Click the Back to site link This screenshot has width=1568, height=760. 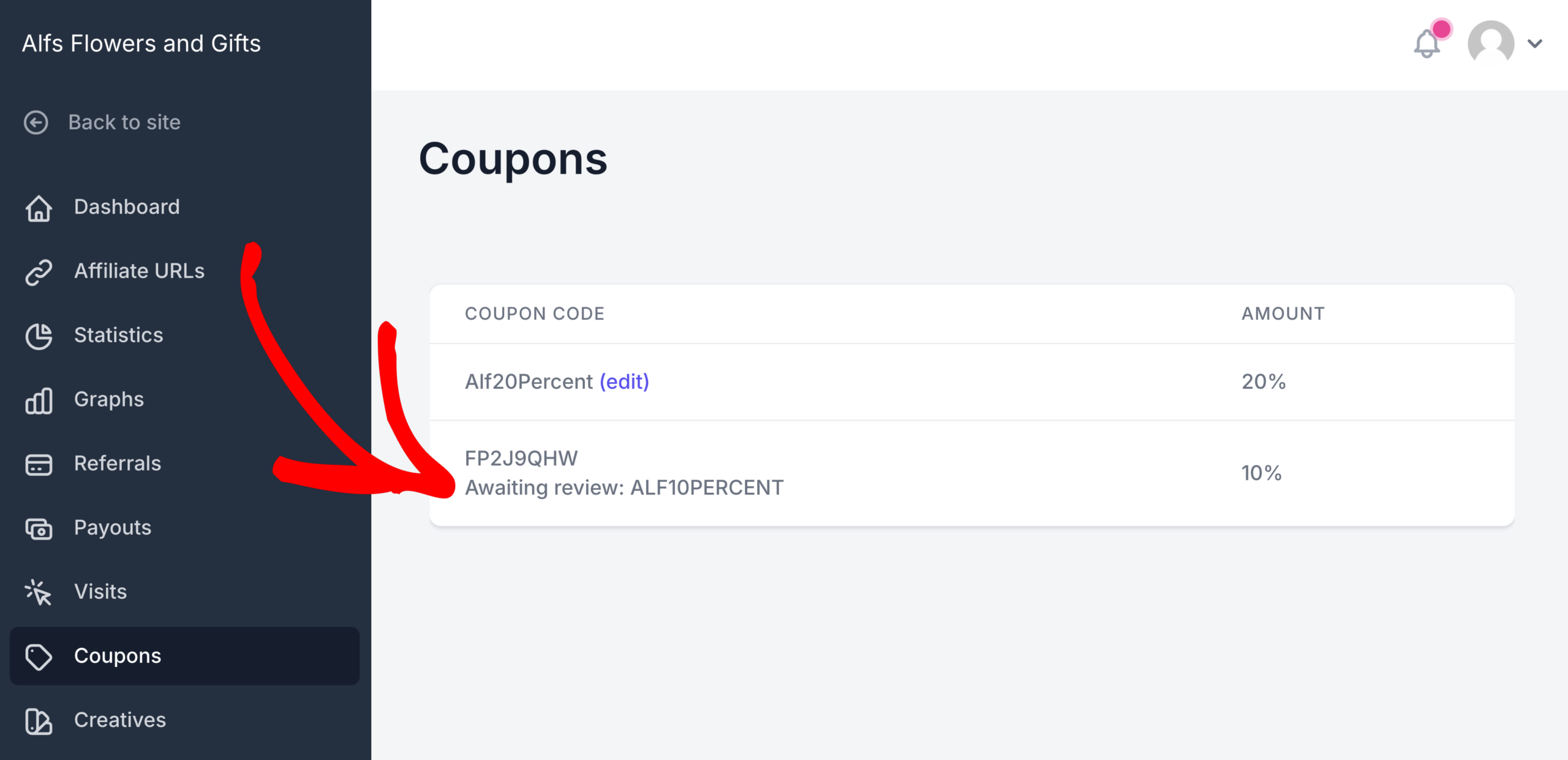[x=124, y=122]
